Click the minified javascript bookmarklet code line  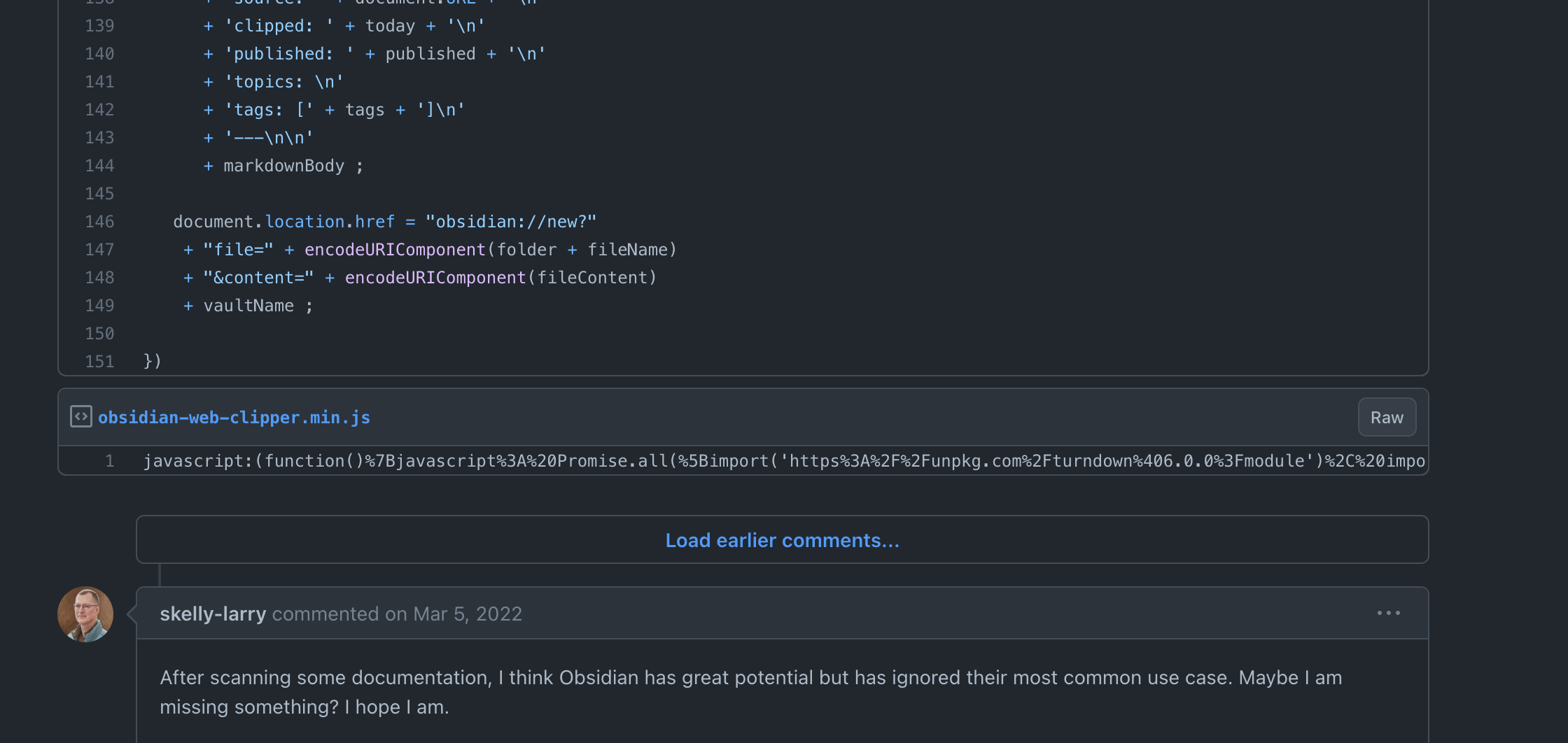tap(784, 461)
